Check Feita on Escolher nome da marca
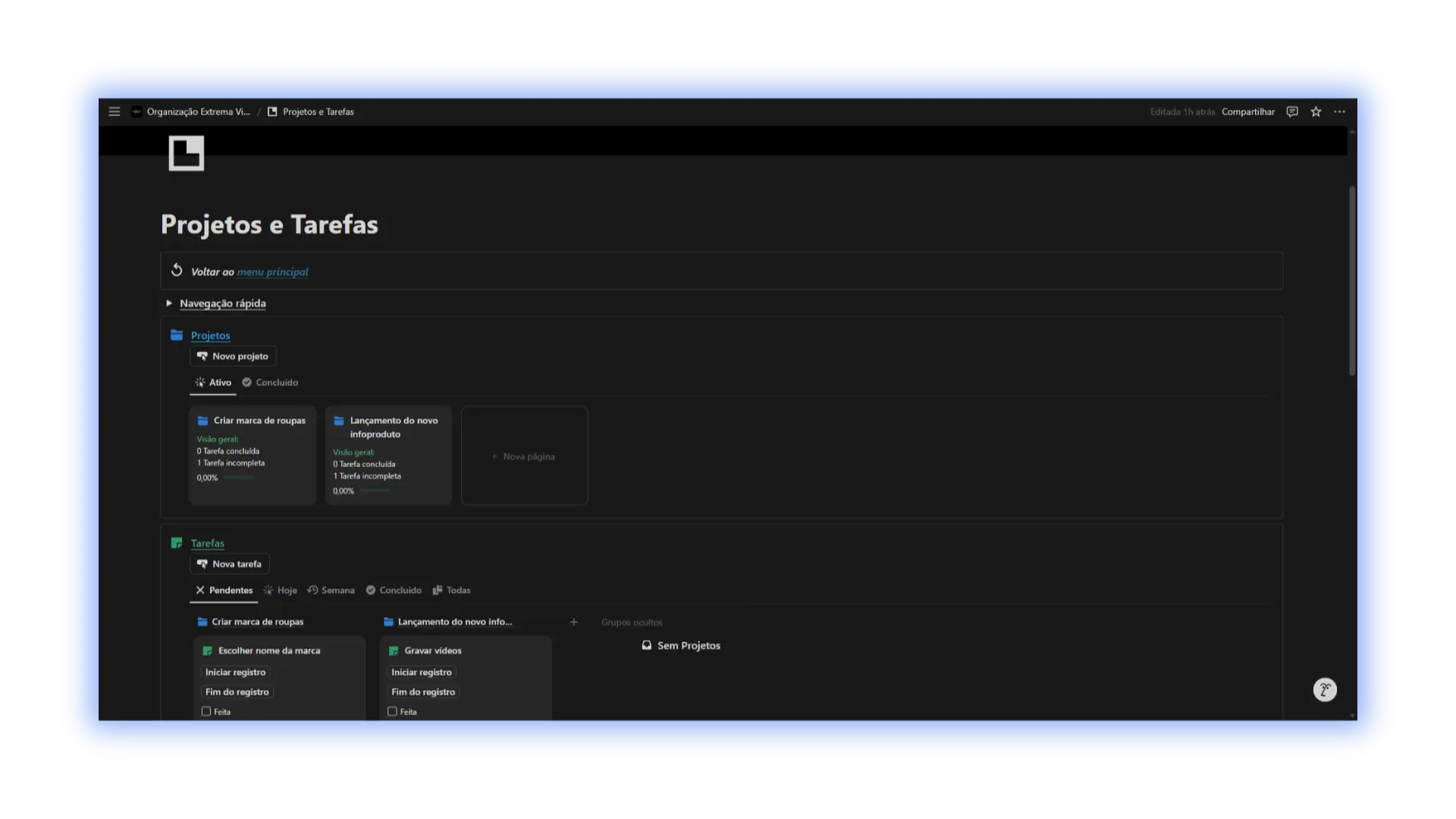The image size is (1456, 819). (x=206, y=711)
